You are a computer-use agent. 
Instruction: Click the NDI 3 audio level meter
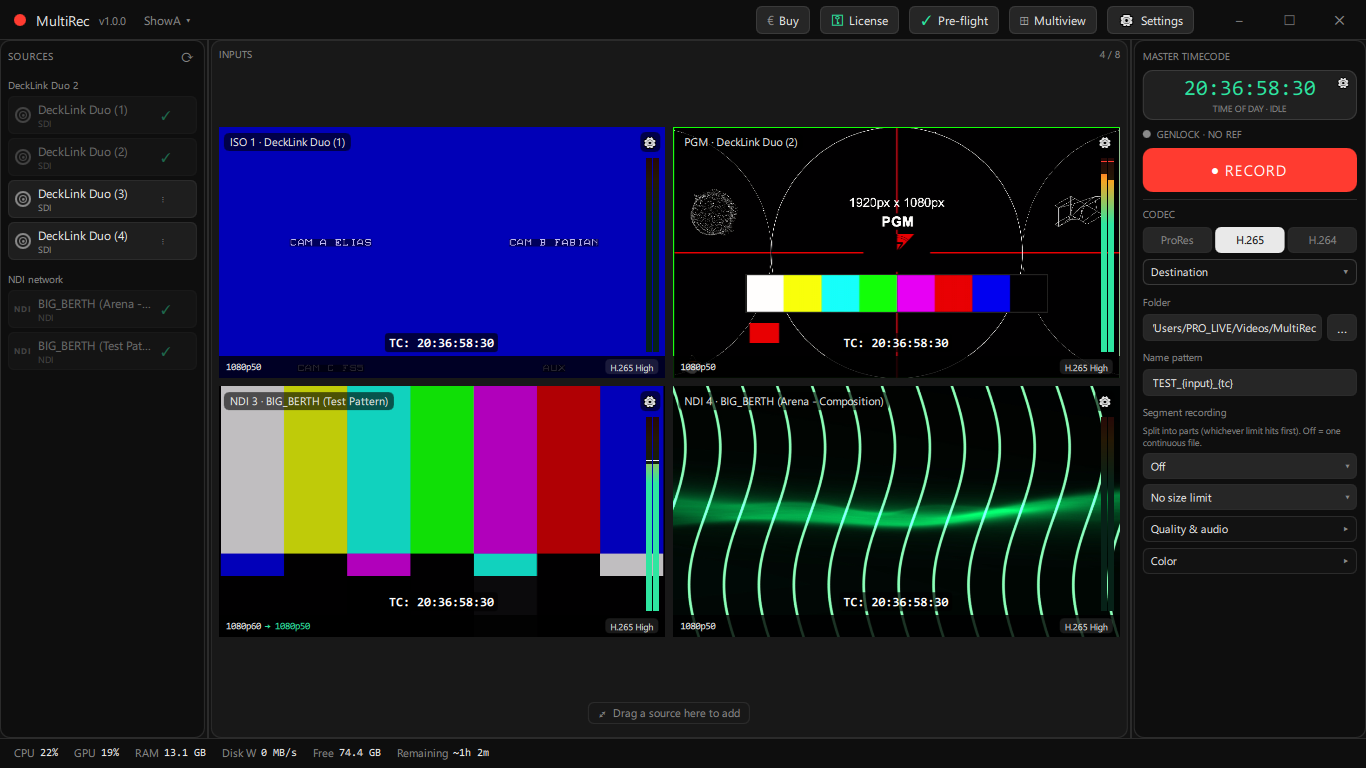[x=652, y=514]
